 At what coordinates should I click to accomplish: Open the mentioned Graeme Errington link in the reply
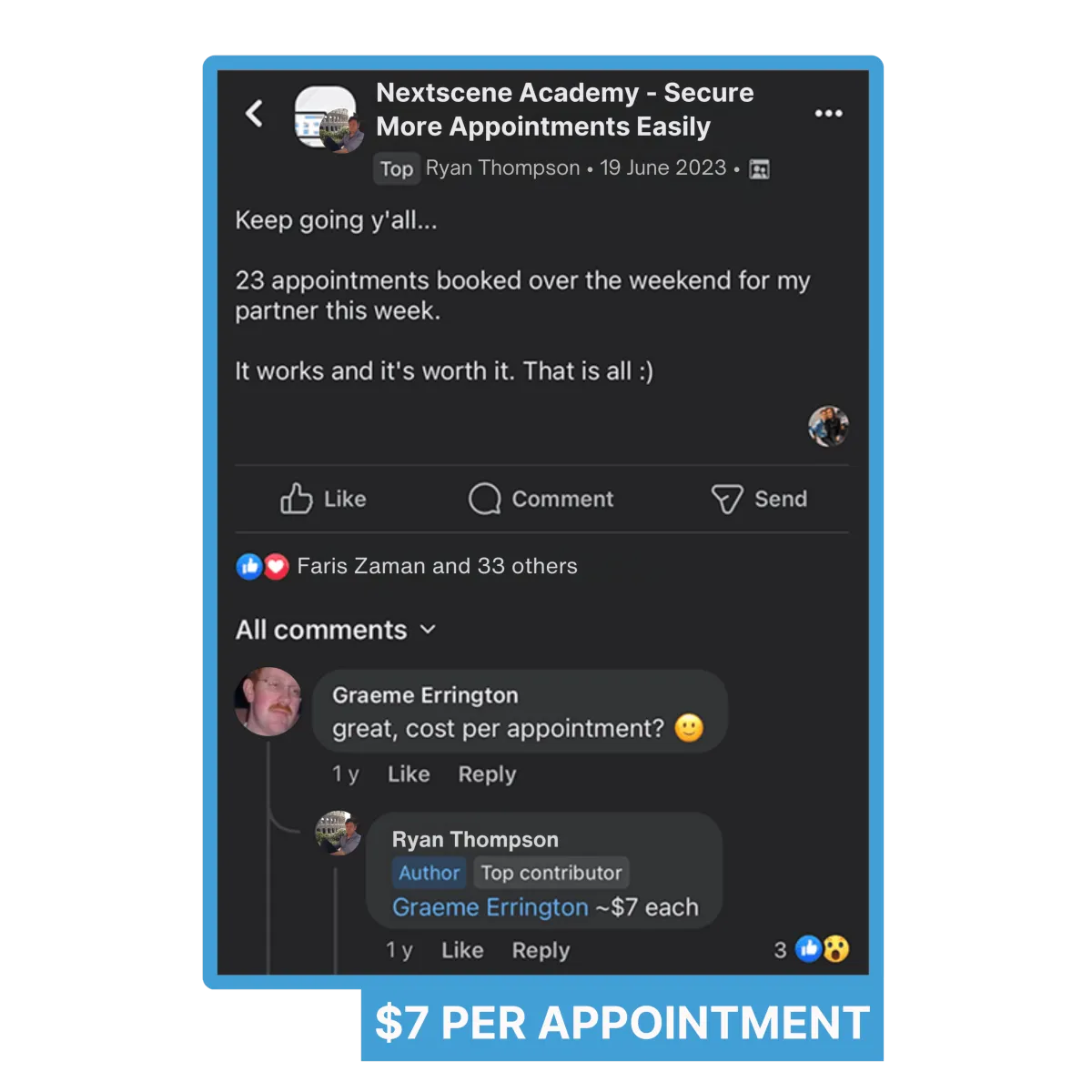(490, 907)
